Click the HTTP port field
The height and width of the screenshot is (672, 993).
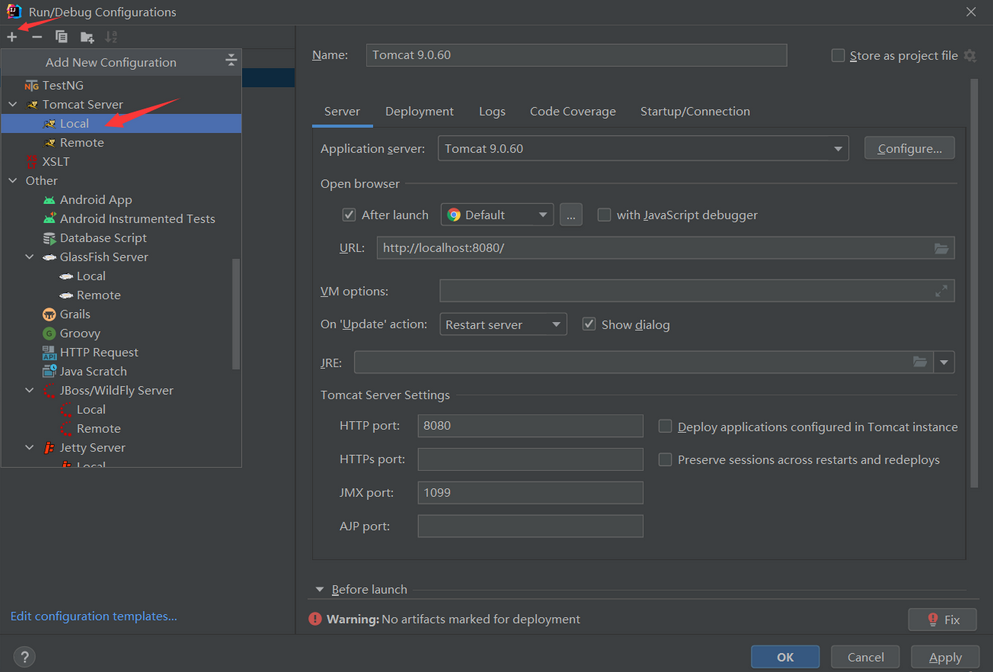tap(530, 426)
